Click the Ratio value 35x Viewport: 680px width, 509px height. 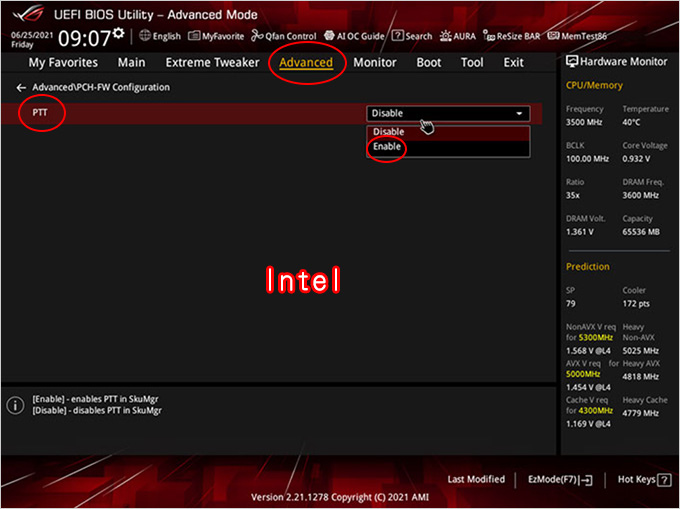point(572,196)
